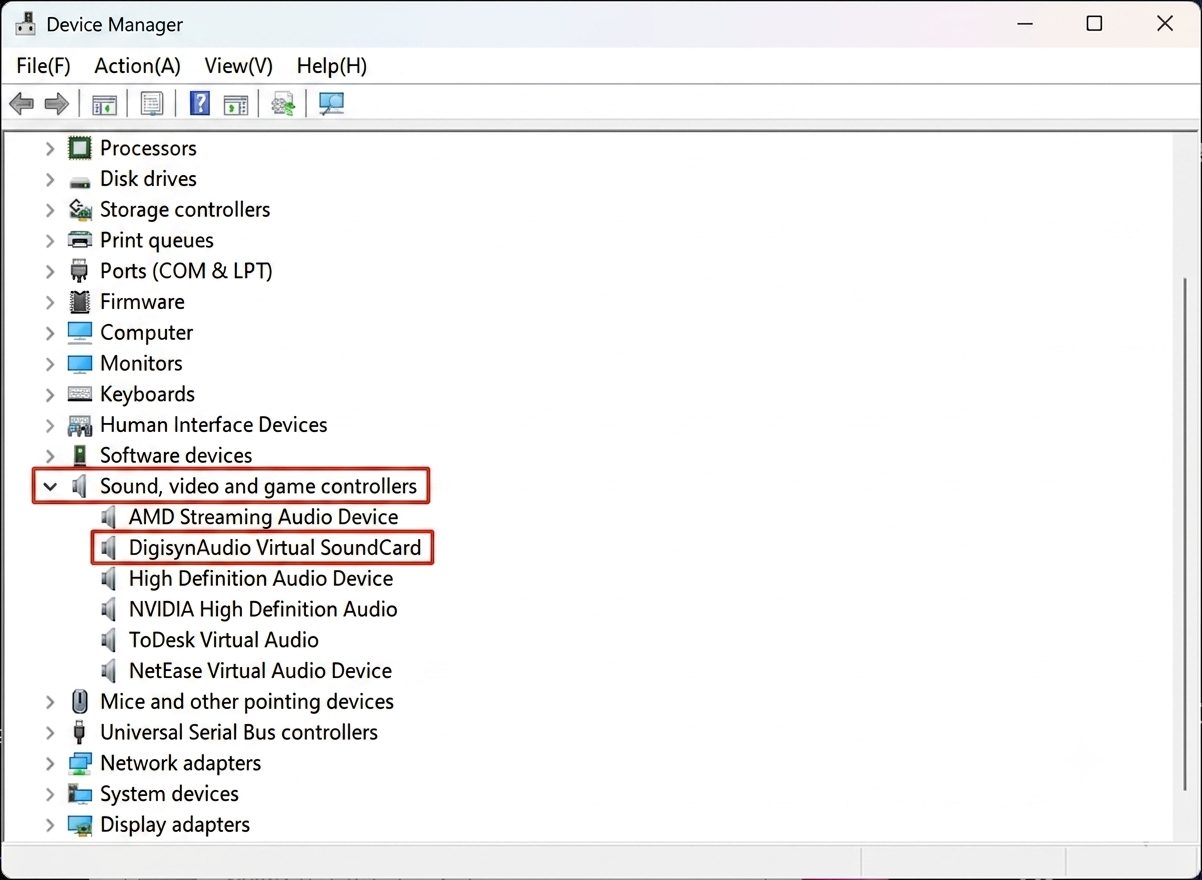
Task: Click the scan for hardware changes icon
Action: click(x=331, y=104)
